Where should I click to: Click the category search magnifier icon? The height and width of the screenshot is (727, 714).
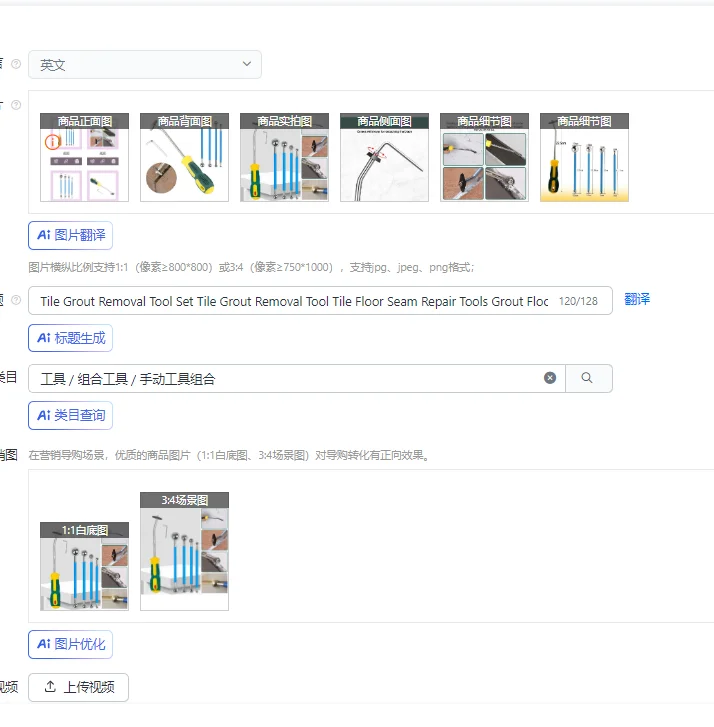click(587, 378)
